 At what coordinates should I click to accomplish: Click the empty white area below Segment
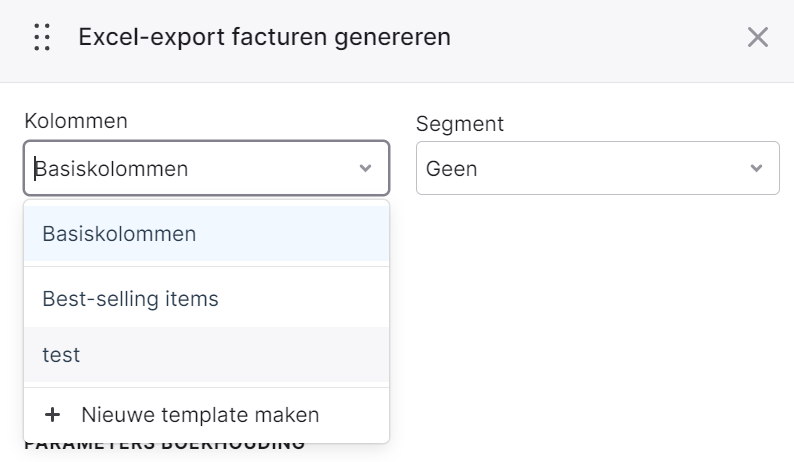tap(598, 314)
